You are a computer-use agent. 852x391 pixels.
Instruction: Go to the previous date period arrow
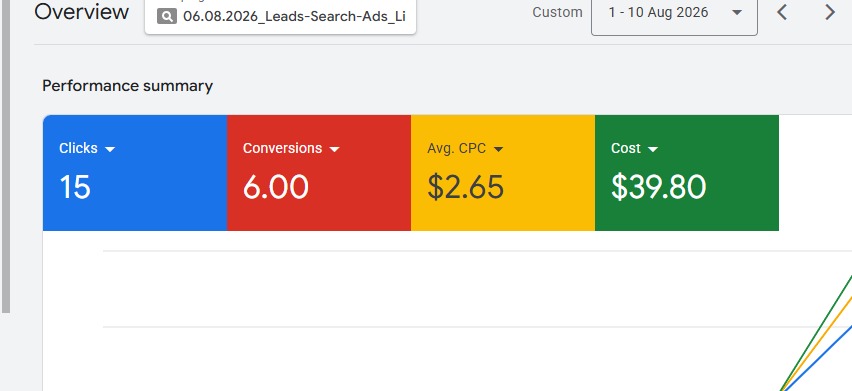[782, 12]
